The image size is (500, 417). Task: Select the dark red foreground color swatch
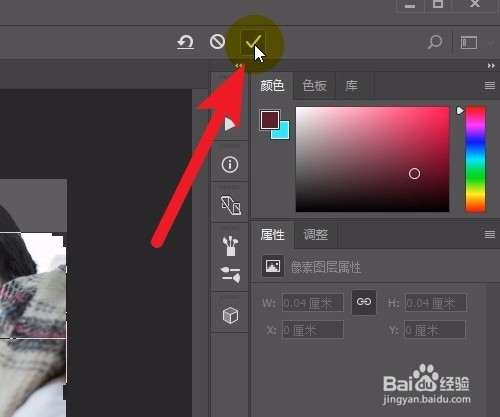tap(270, 120)
